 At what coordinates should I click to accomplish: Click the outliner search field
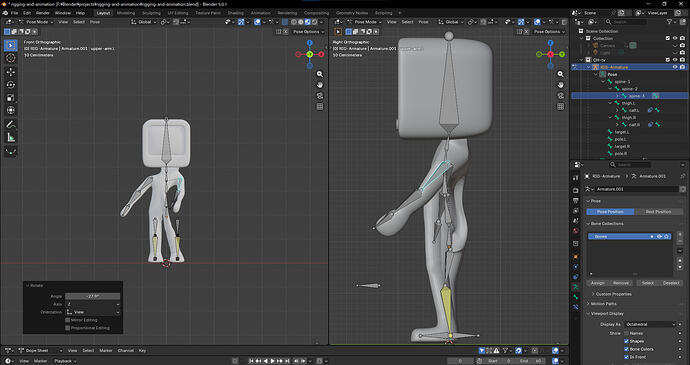click(626, 22)
